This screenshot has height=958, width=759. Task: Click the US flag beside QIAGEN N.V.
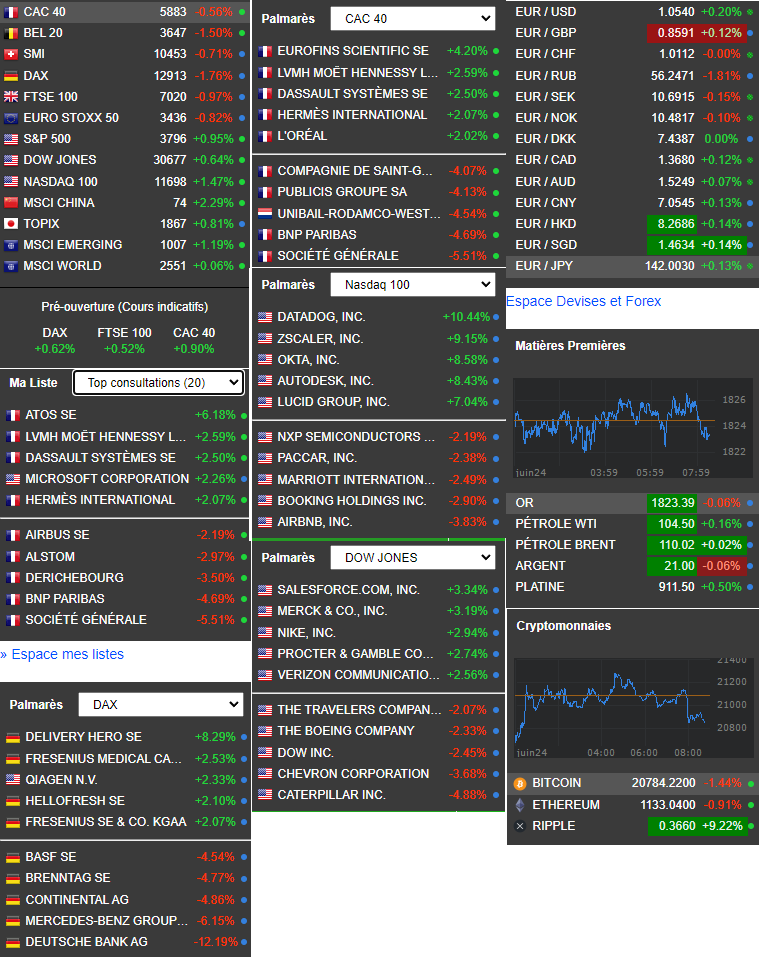pyautogui.click(x=13, y=780)
